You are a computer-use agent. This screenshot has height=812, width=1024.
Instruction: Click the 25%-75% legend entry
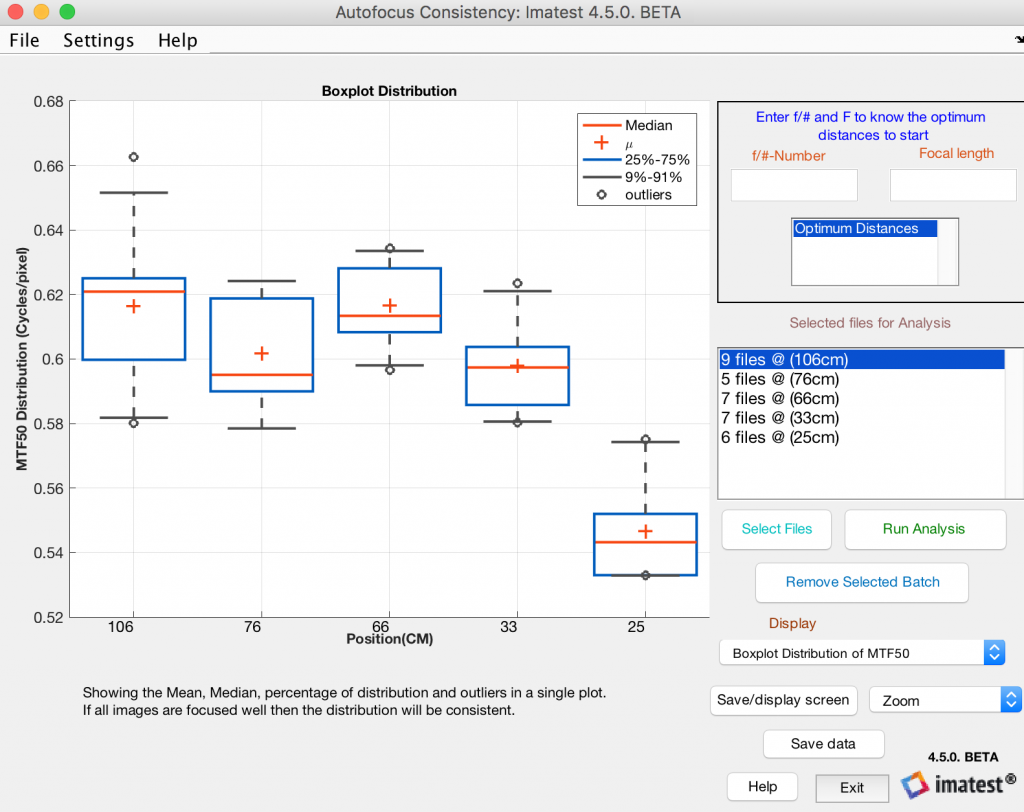pyautogui.click(x=636, y=159)
